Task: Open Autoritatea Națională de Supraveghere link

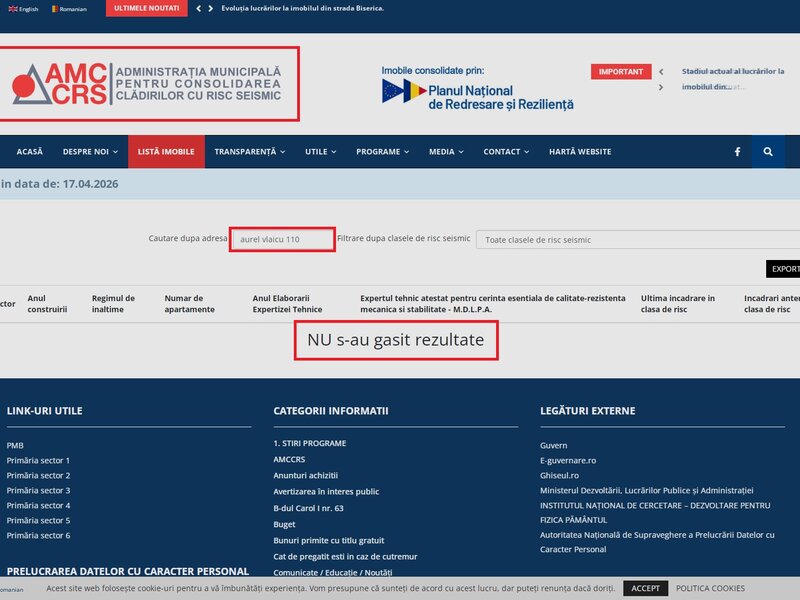Action: point(657,542)
